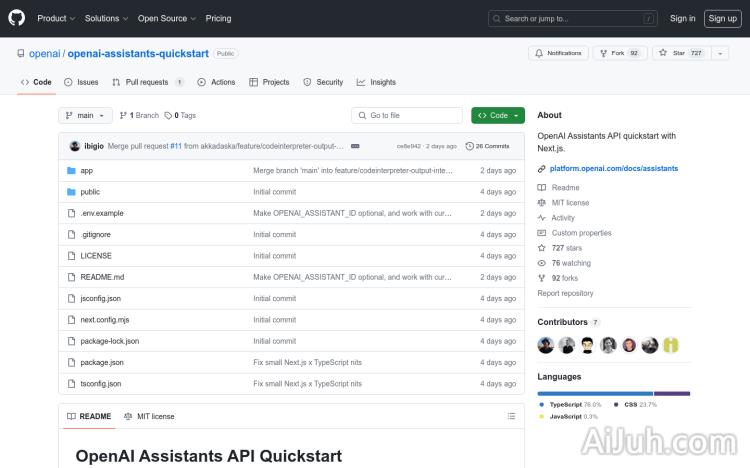Open the Contributors heading link

click(568, 322)
